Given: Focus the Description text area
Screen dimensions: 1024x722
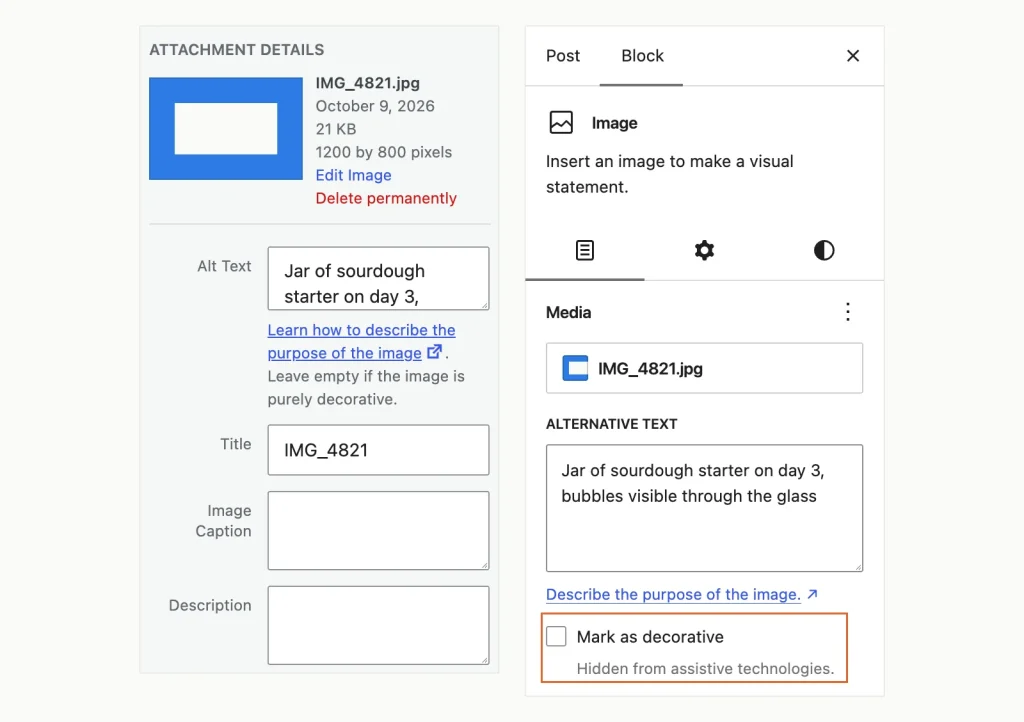Looking at the screenshot, I should pos(378,625).
